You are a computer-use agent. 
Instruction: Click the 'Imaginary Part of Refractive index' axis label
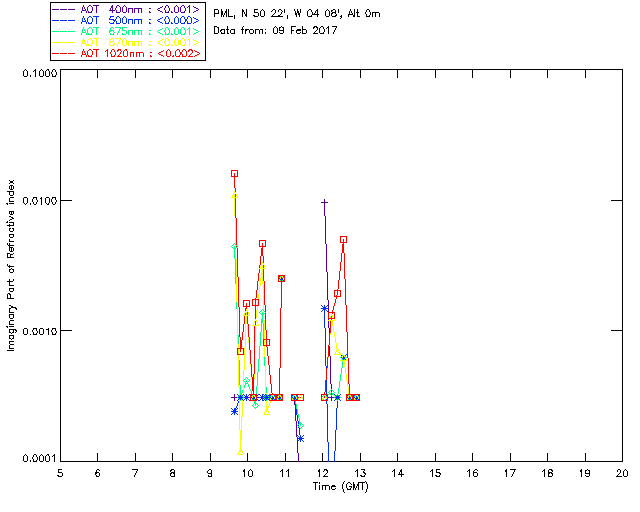click(x=11, y=265)
